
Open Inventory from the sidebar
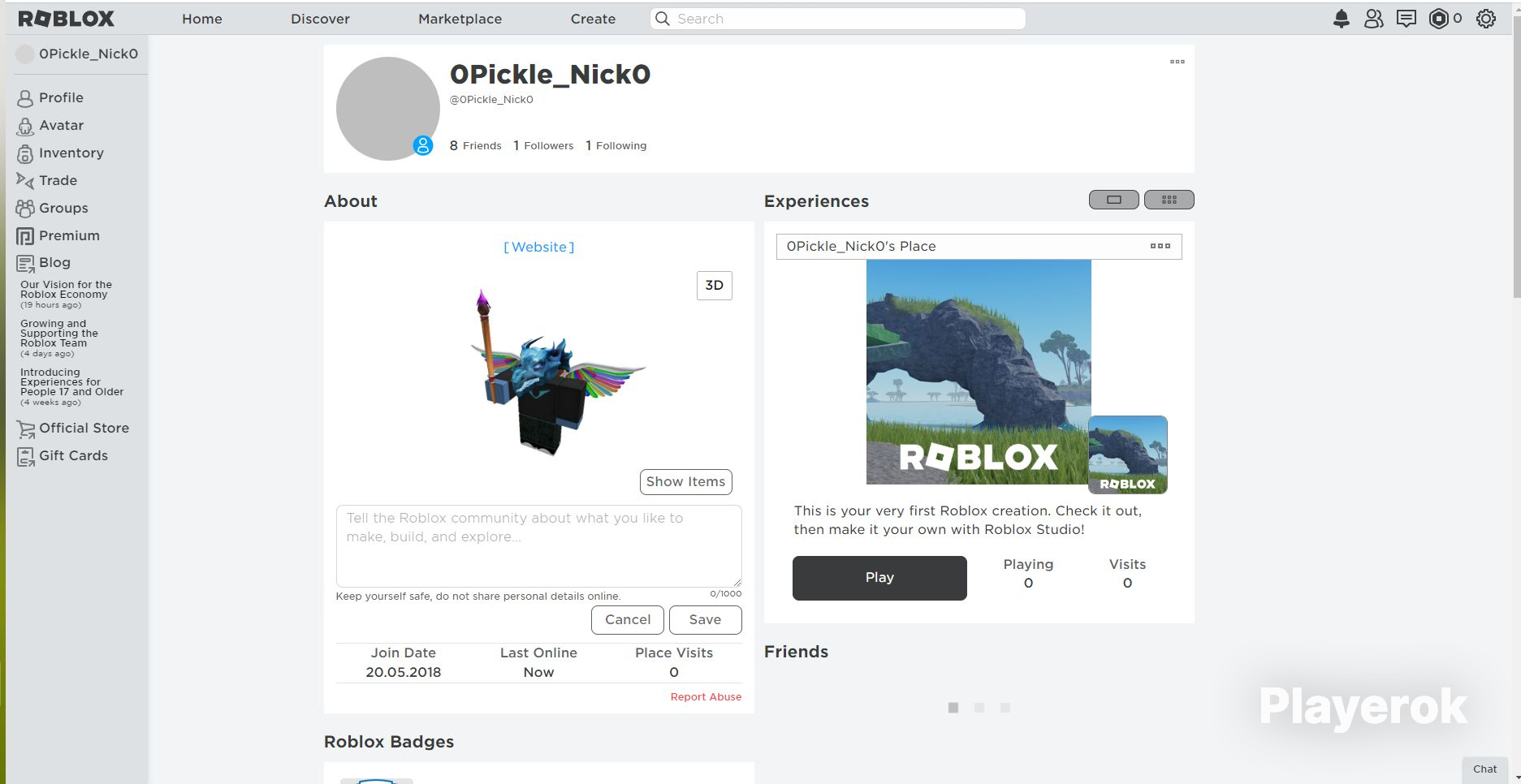71,153
